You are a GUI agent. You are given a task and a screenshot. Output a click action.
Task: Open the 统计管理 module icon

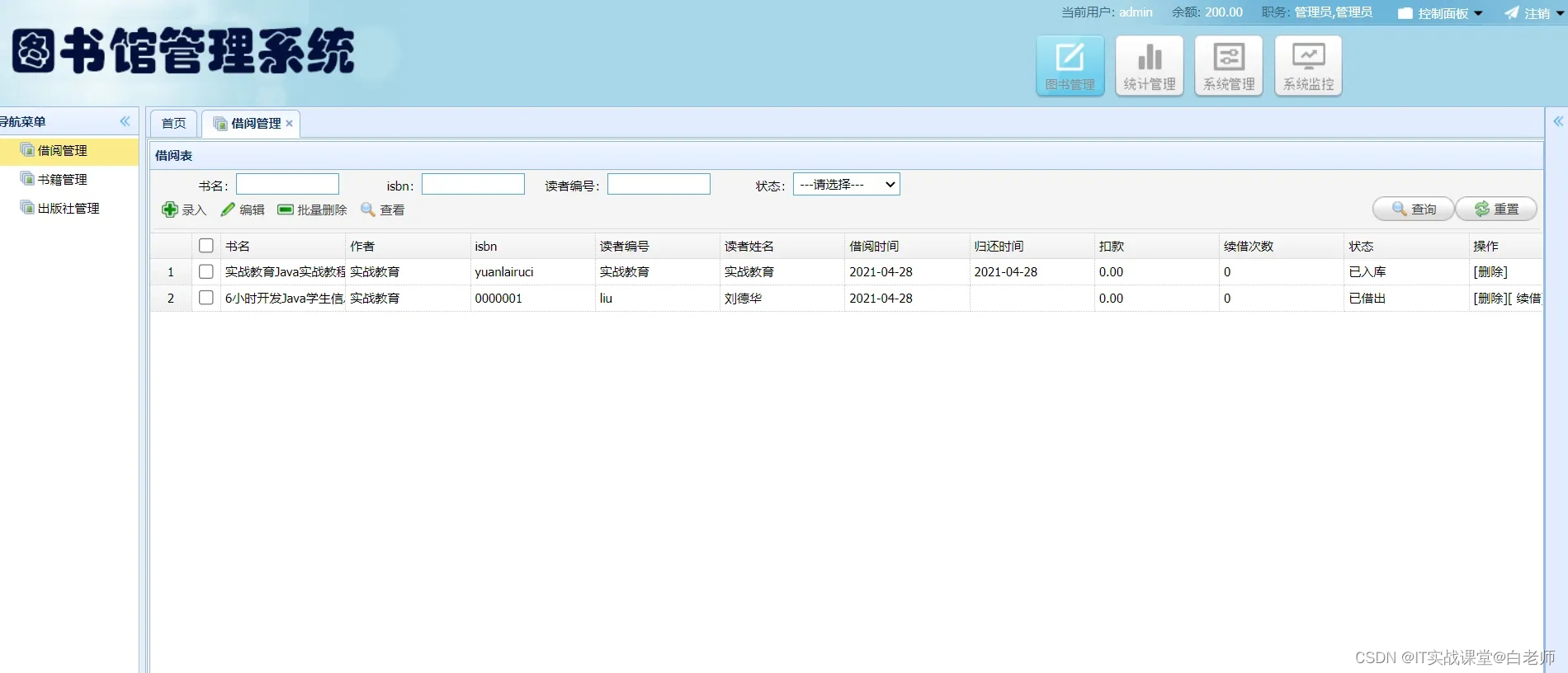coord(1149,66)
